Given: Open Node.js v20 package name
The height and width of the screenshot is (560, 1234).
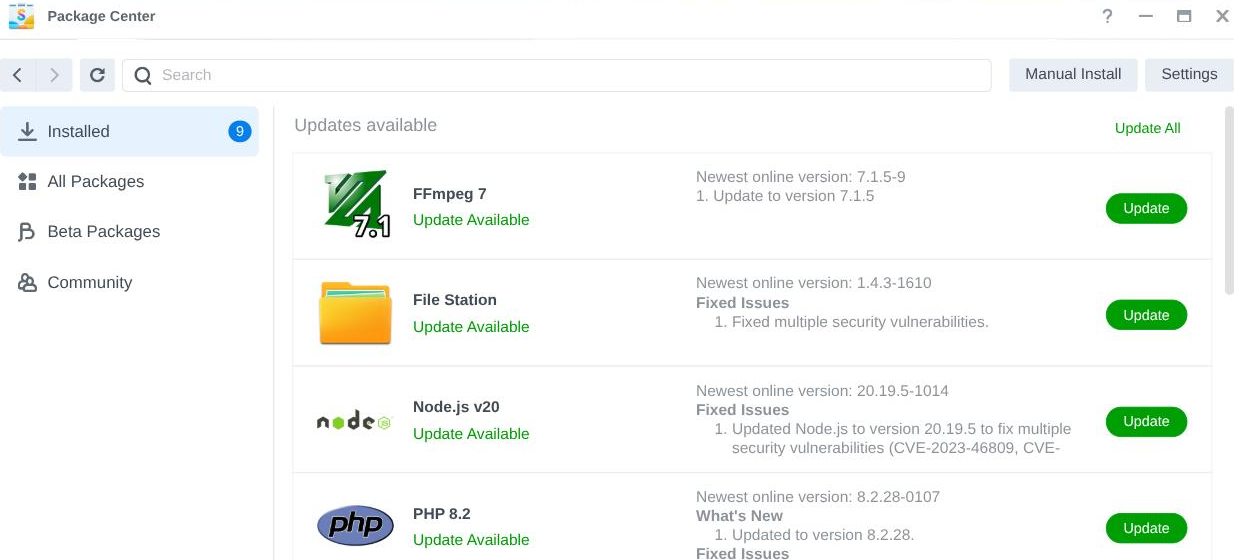Looking at the screenshot, I should 456,407.
